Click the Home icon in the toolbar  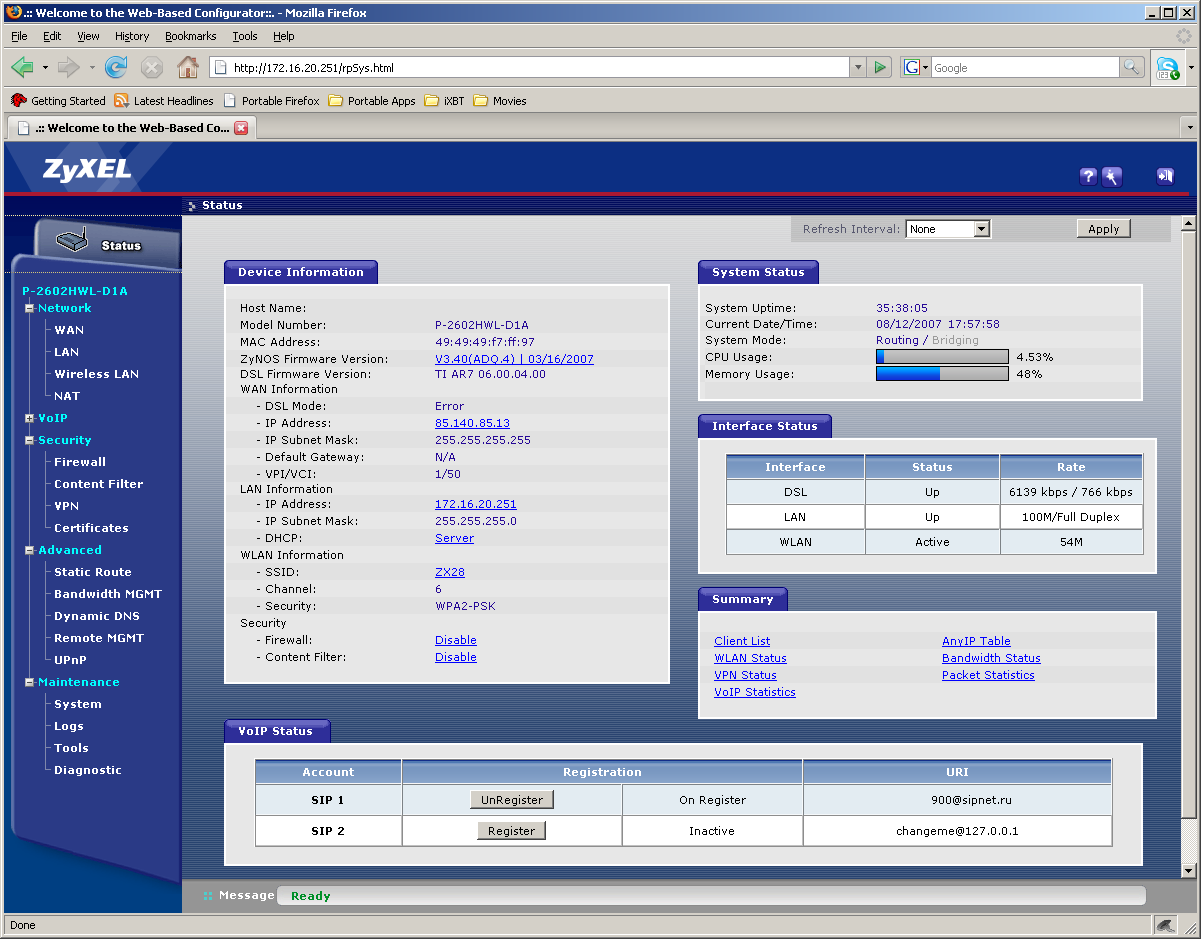[x=187, y=68]
